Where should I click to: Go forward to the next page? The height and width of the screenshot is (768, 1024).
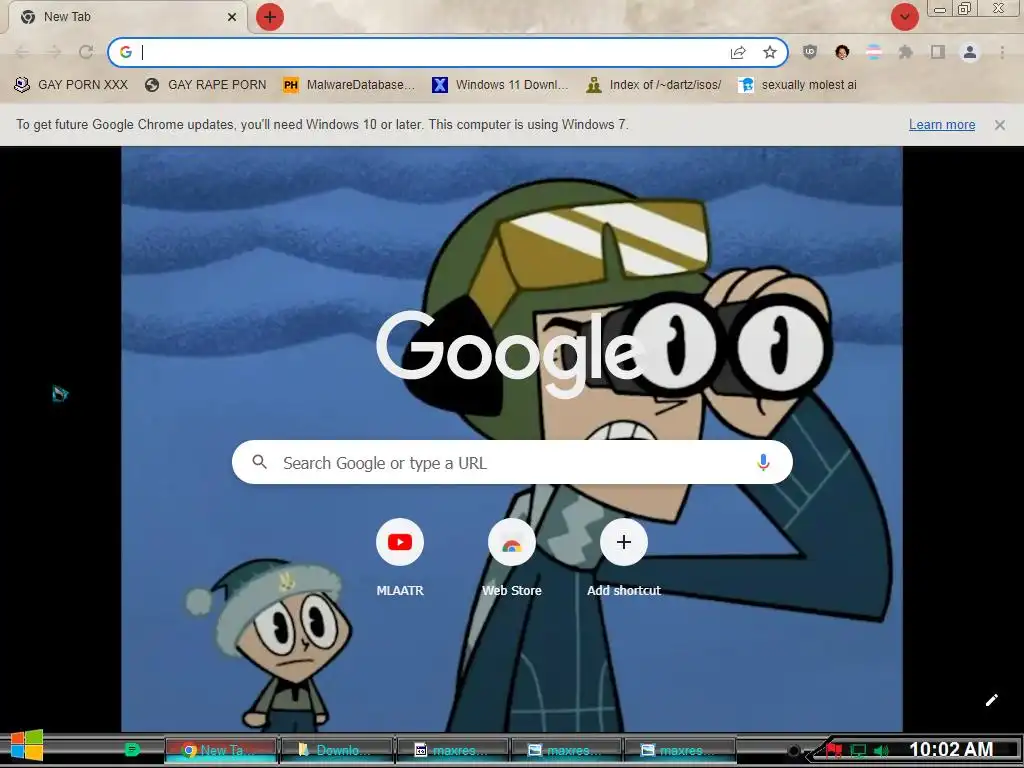54,52
